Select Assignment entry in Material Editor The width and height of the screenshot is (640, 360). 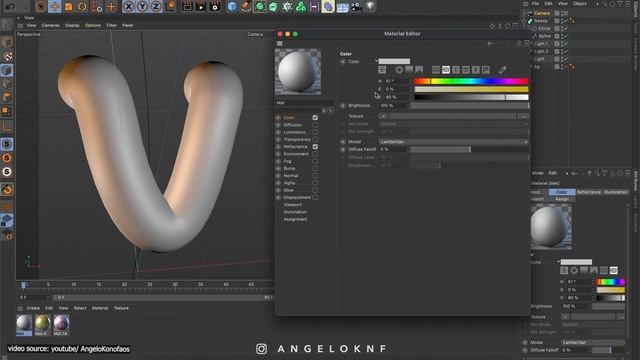[x=295, y=219]
